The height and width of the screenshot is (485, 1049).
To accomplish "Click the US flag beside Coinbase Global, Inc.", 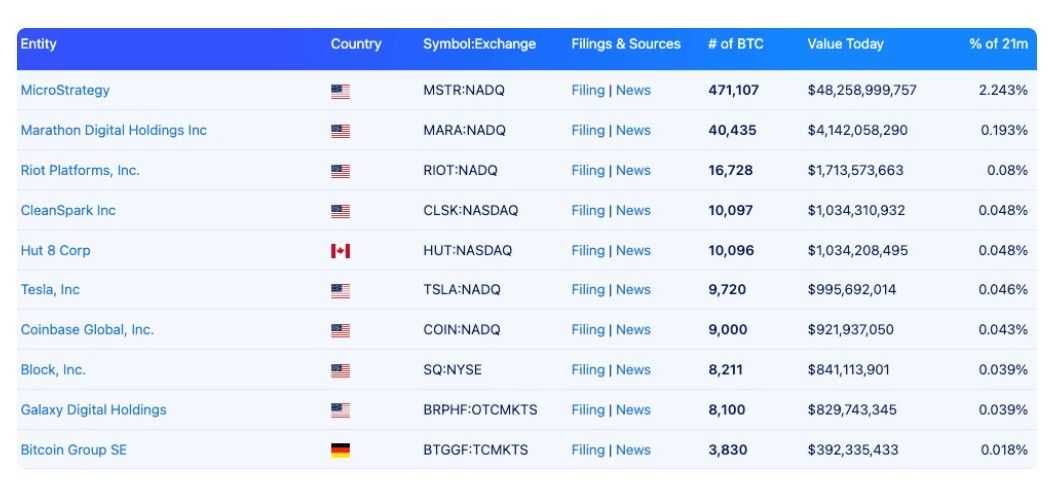I will click(x=340, y=331).
